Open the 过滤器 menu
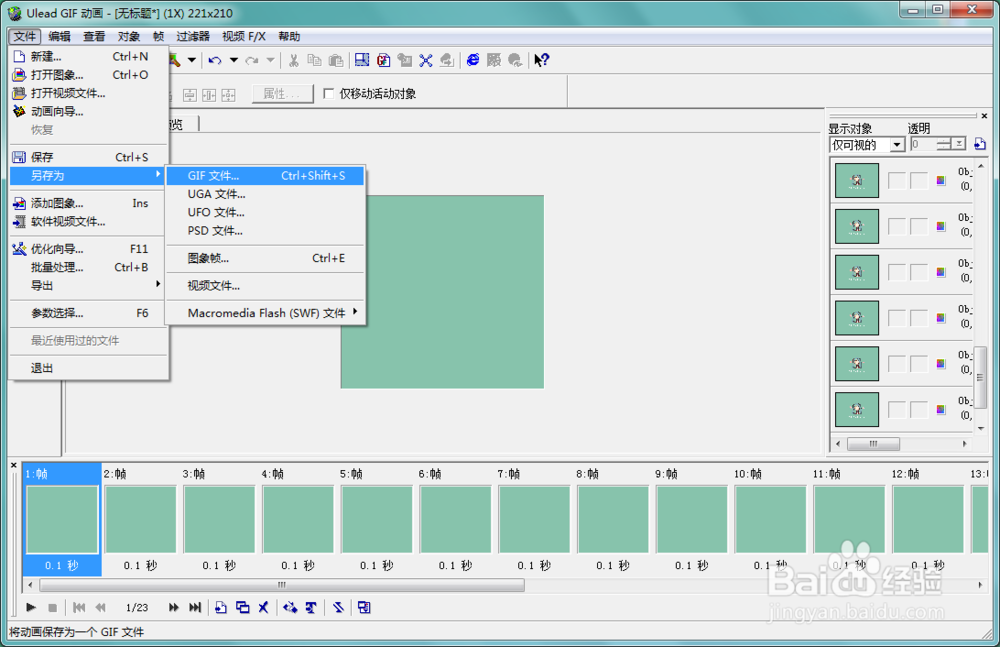This screenshot has width=1000, height=647. [x=193, y=36]
